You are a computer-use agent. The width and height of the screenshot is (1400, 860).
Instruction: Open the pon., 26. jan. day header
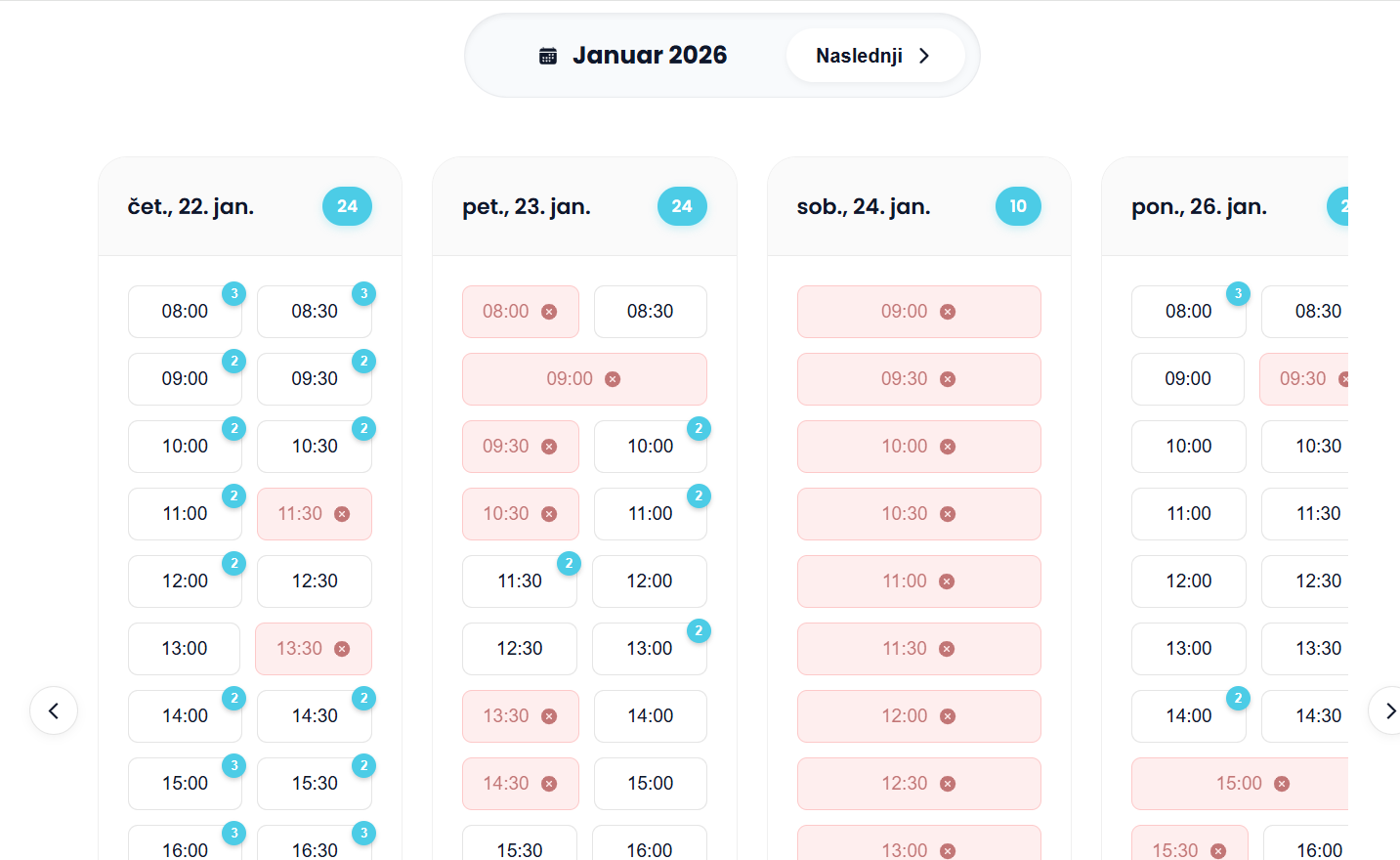point(1199,207)
